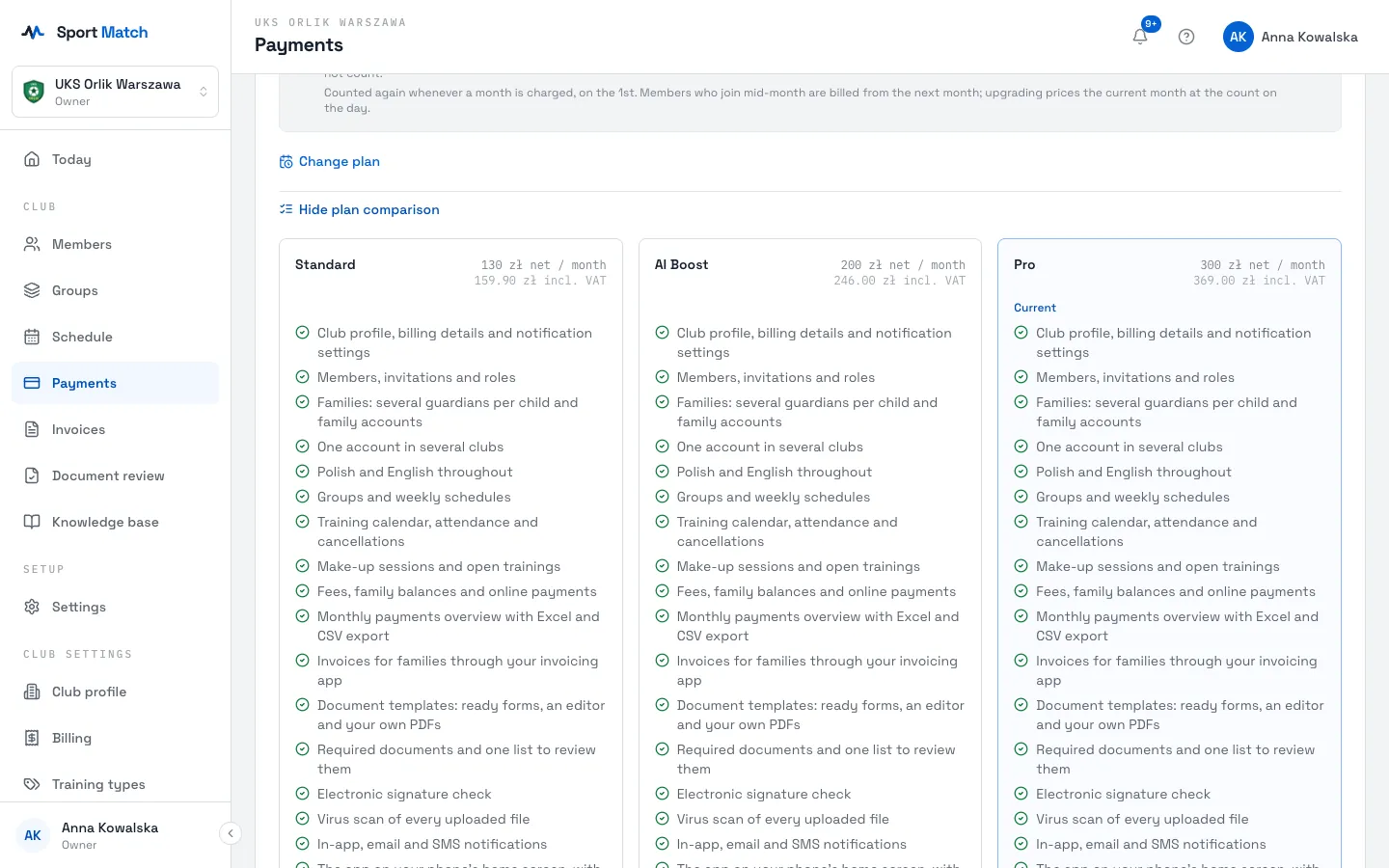Select the Standard plan card title
The width and height of the screenshot is (1389, 868).
tap(325, 264)
